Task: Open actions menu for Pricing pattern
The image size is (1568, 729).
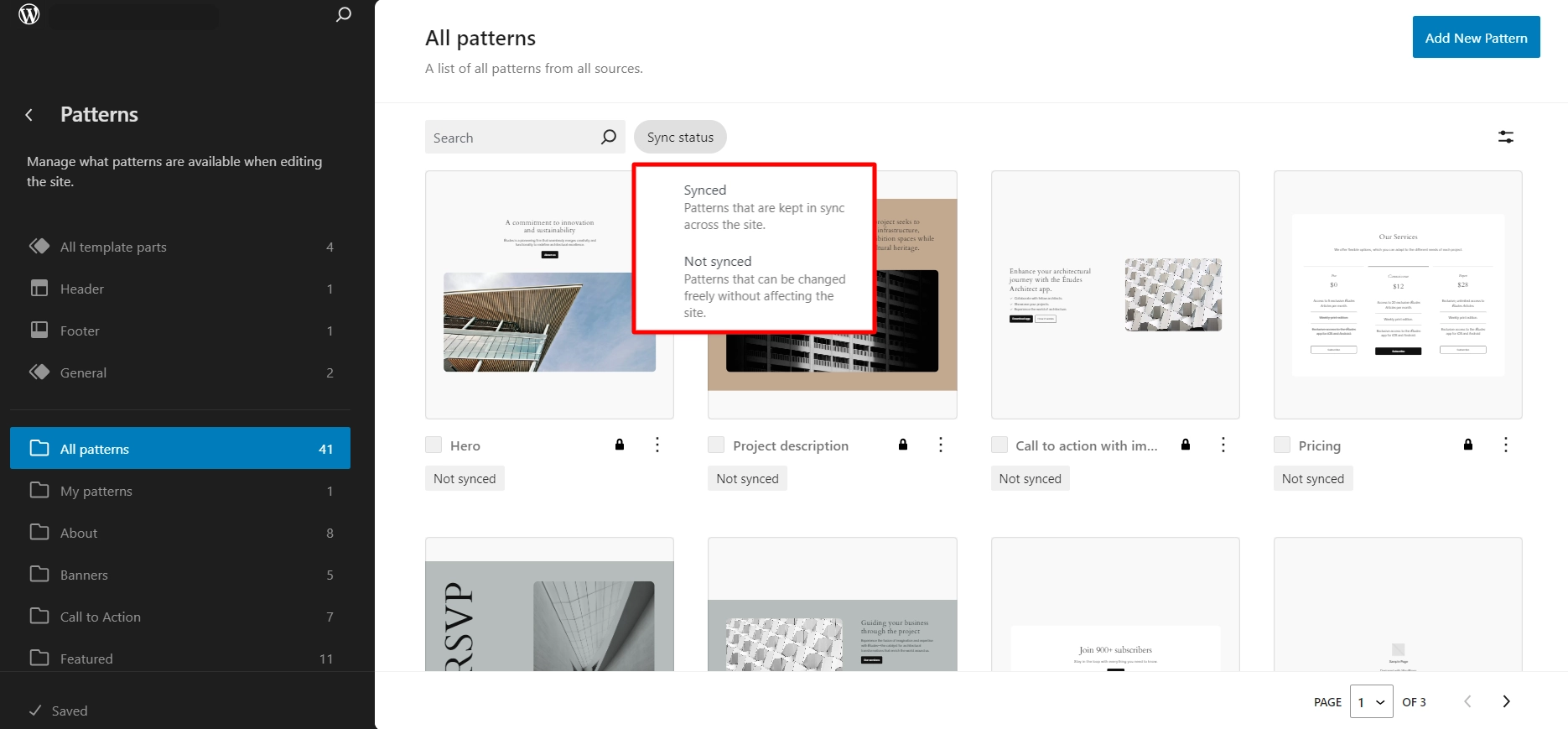Action: [1506, 445]
